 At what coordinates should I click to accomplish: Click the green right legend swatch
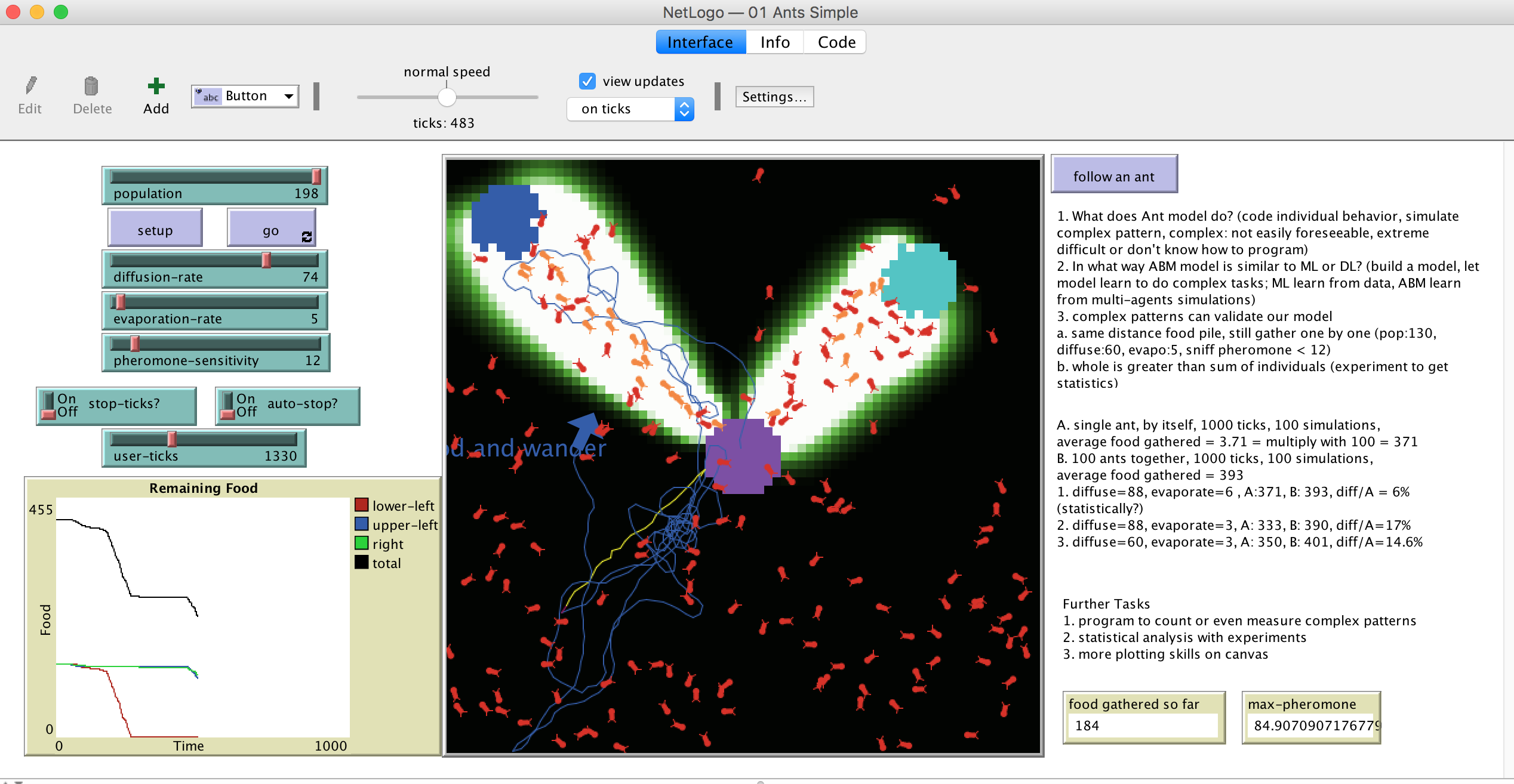click(x=361, y=543)
